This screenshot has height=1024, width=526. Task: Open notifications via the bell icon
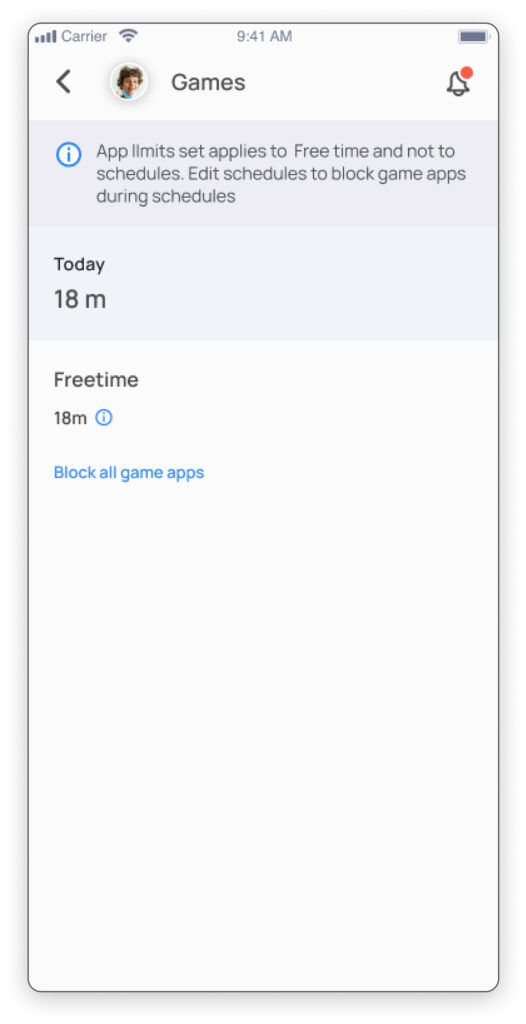point(458,84)
